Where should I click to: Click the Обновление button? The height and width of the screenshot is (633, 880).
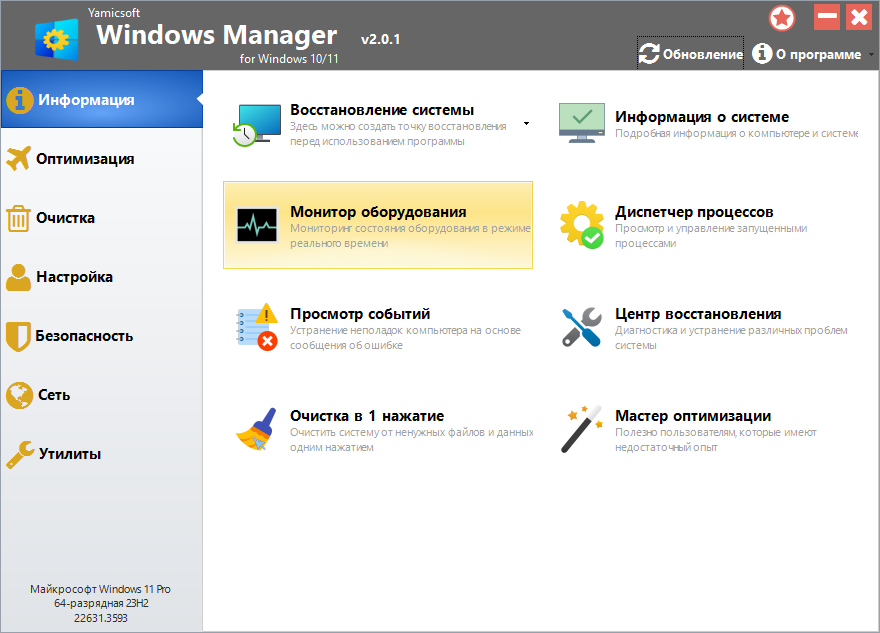pyautogui.click(x=691, y=55)
